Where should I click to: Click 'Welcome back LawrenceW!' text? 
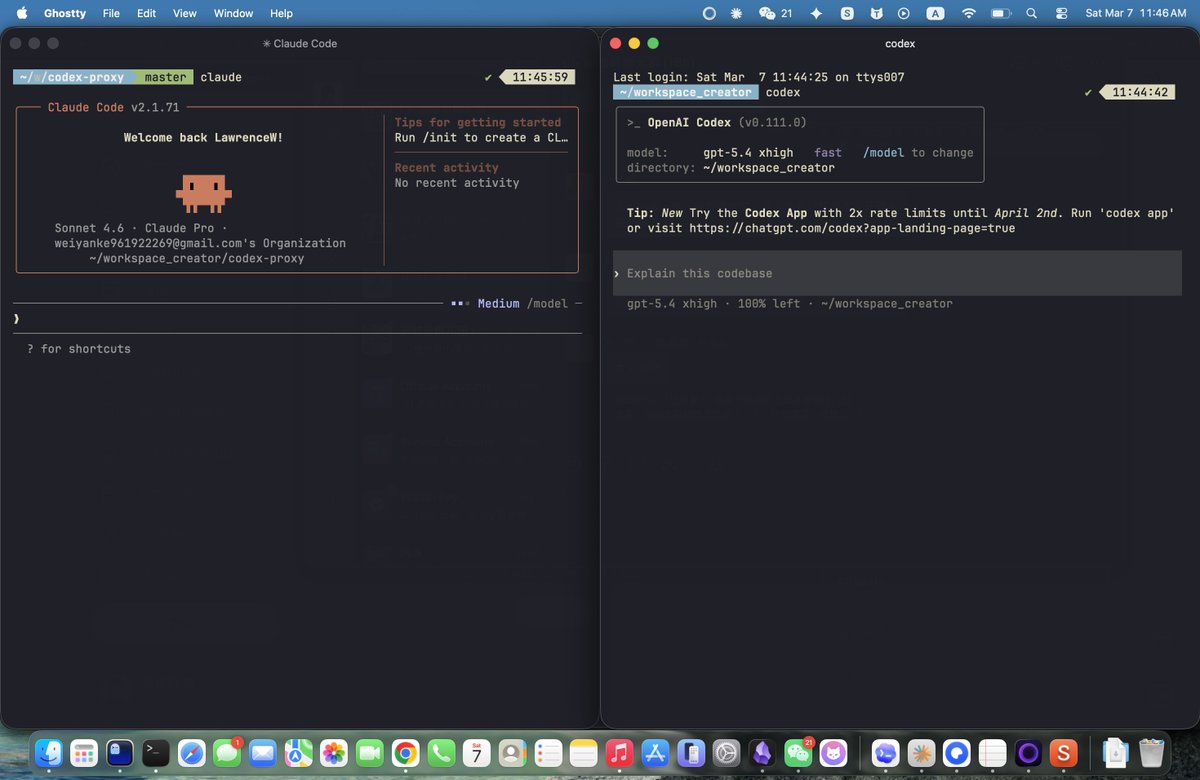(x=203, y=137)
